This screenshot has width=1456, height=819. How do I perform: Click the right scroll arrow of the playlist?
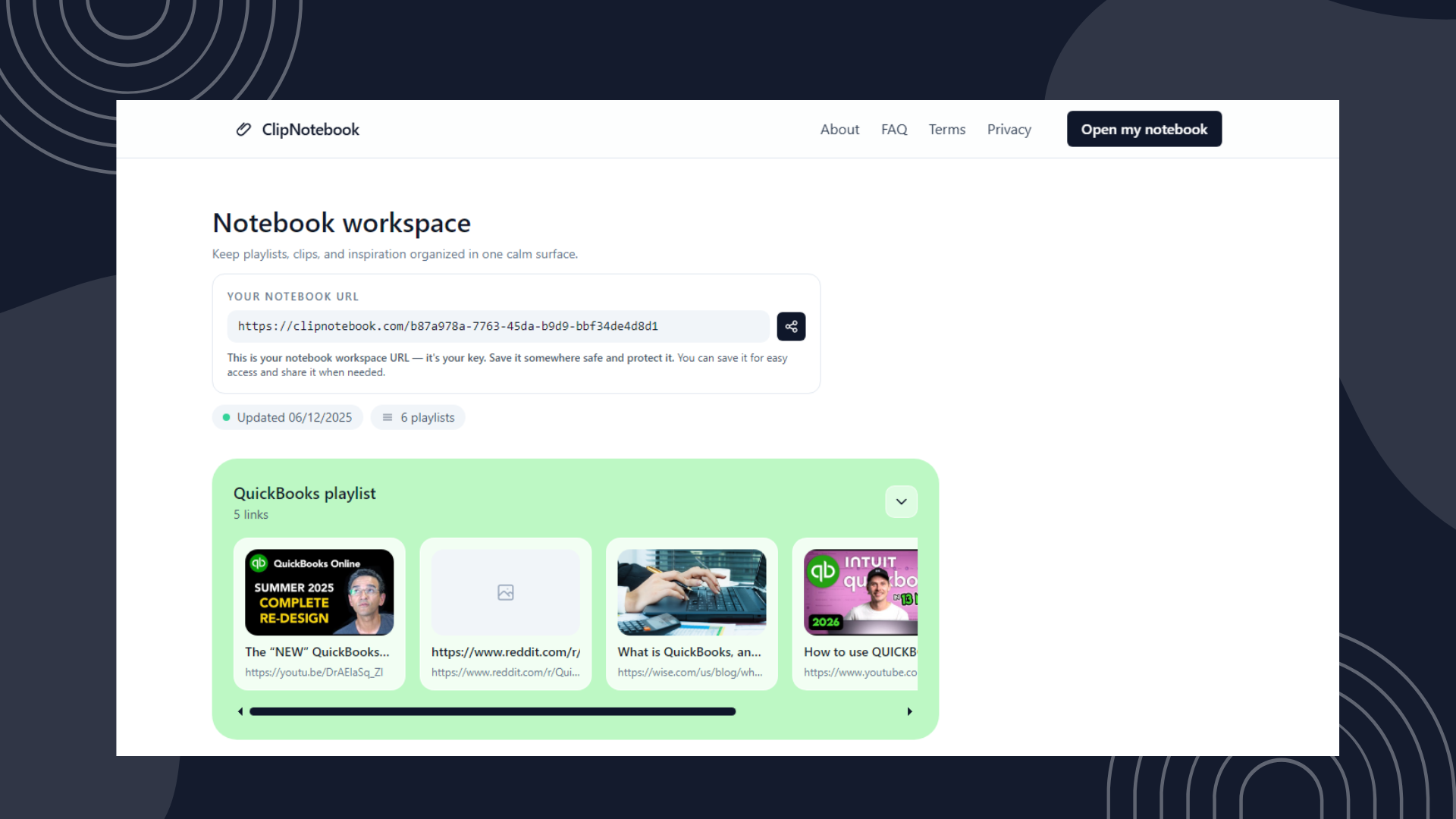(909, 711)
